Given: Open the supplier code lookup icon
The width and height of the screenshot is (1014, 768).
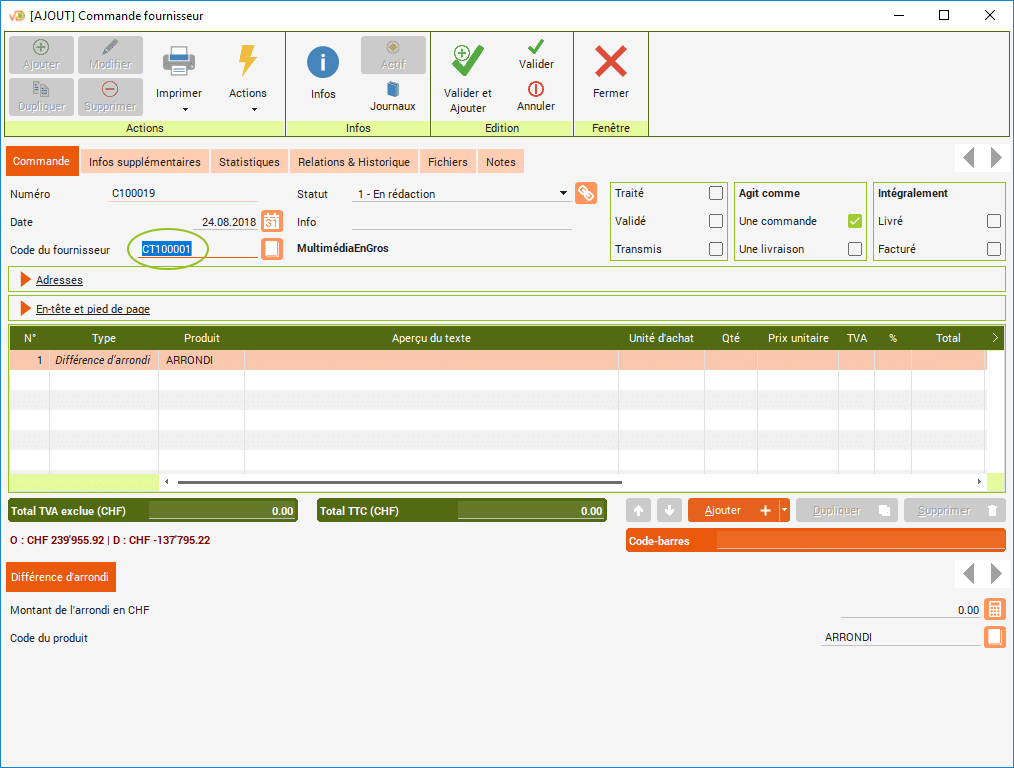Looking at the screenshot, I should 272,249.
